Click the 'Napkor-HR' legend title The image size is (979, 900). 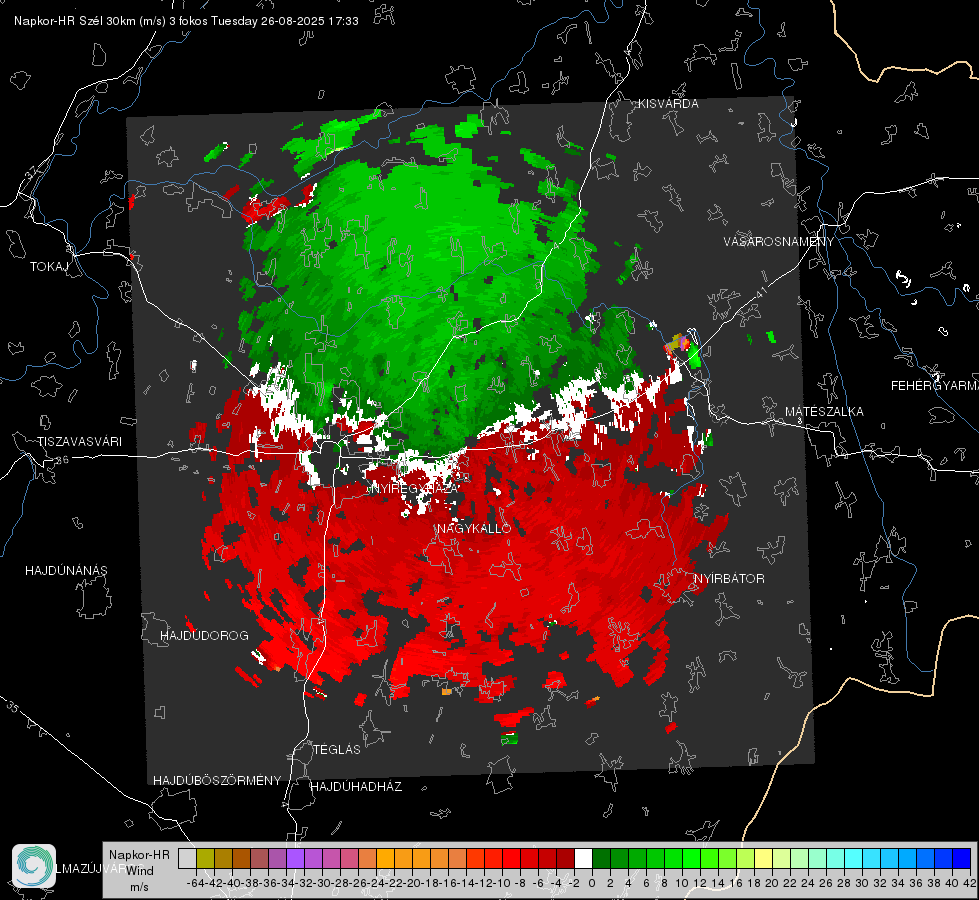coord(139,855)
